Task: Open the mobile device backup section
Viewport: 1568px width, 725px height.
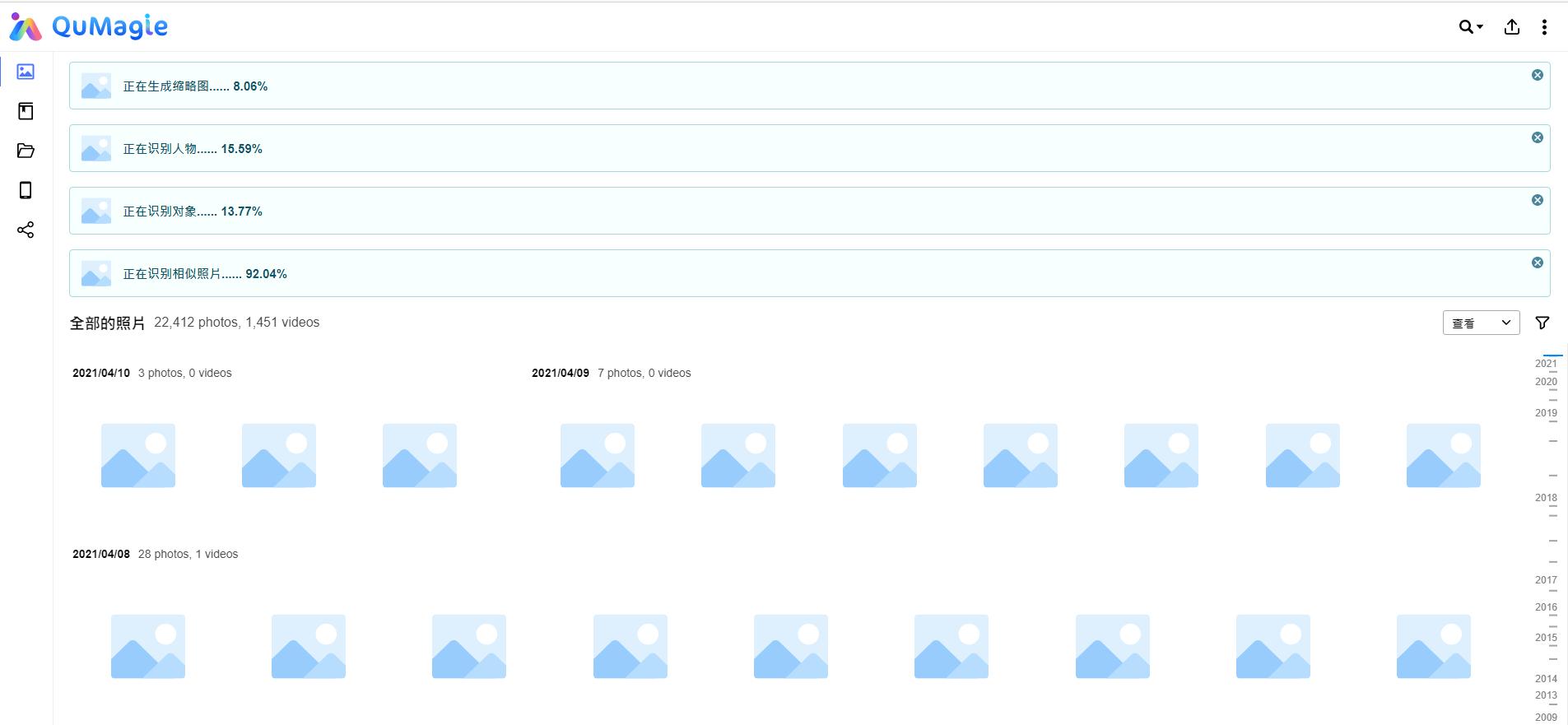Action: click(x=26, y=190)
